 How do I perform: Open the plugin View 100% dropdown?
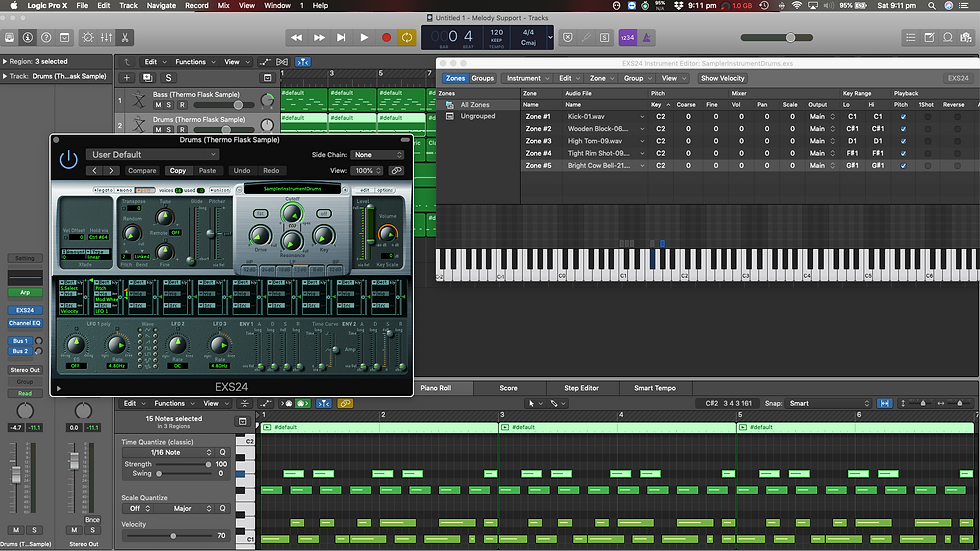pos(367,171)
